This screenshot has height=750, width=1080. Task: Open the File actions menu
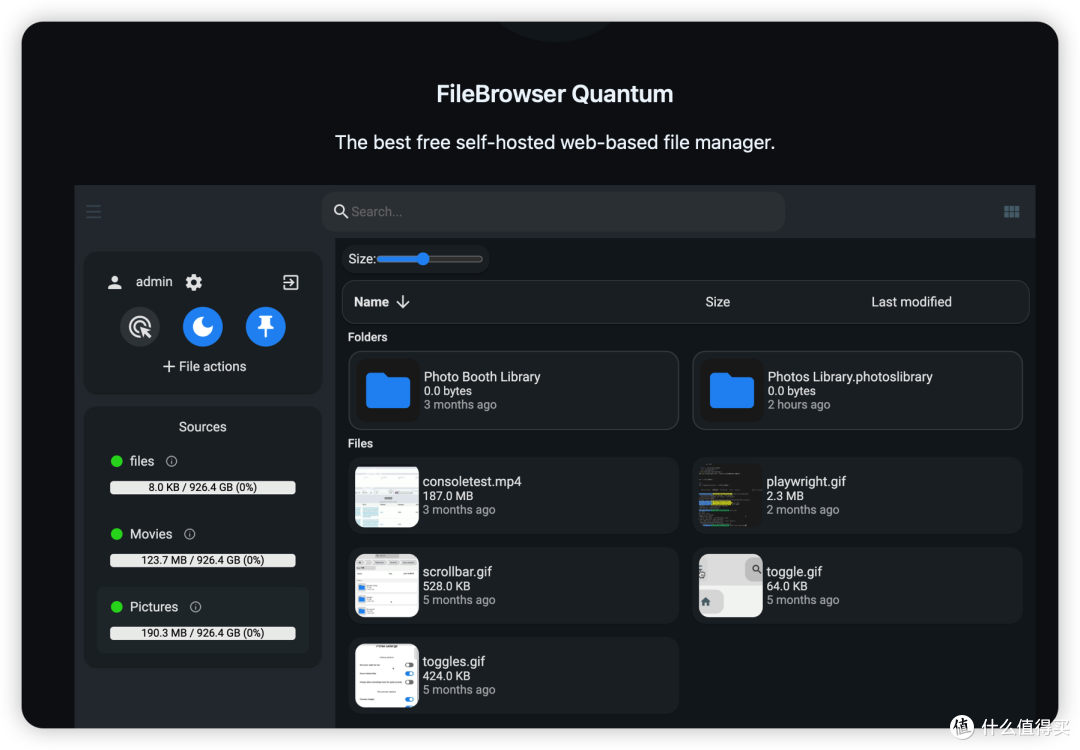point(204,366)
